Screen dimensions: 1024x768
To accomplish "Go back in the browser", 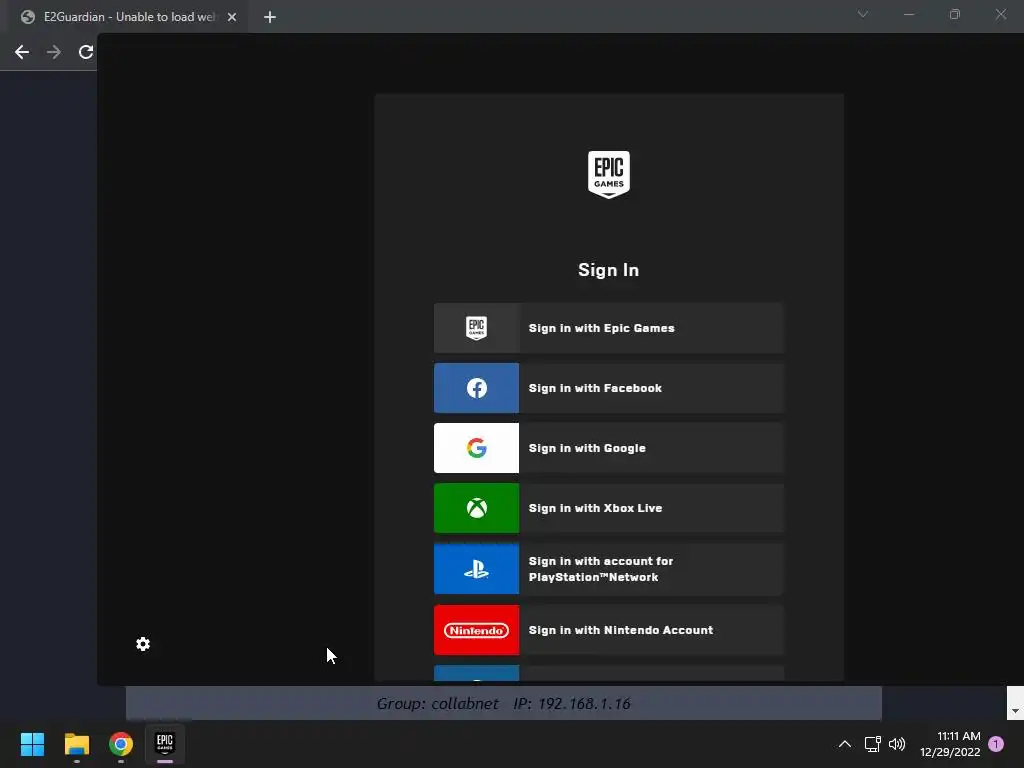I will (22, 52).
